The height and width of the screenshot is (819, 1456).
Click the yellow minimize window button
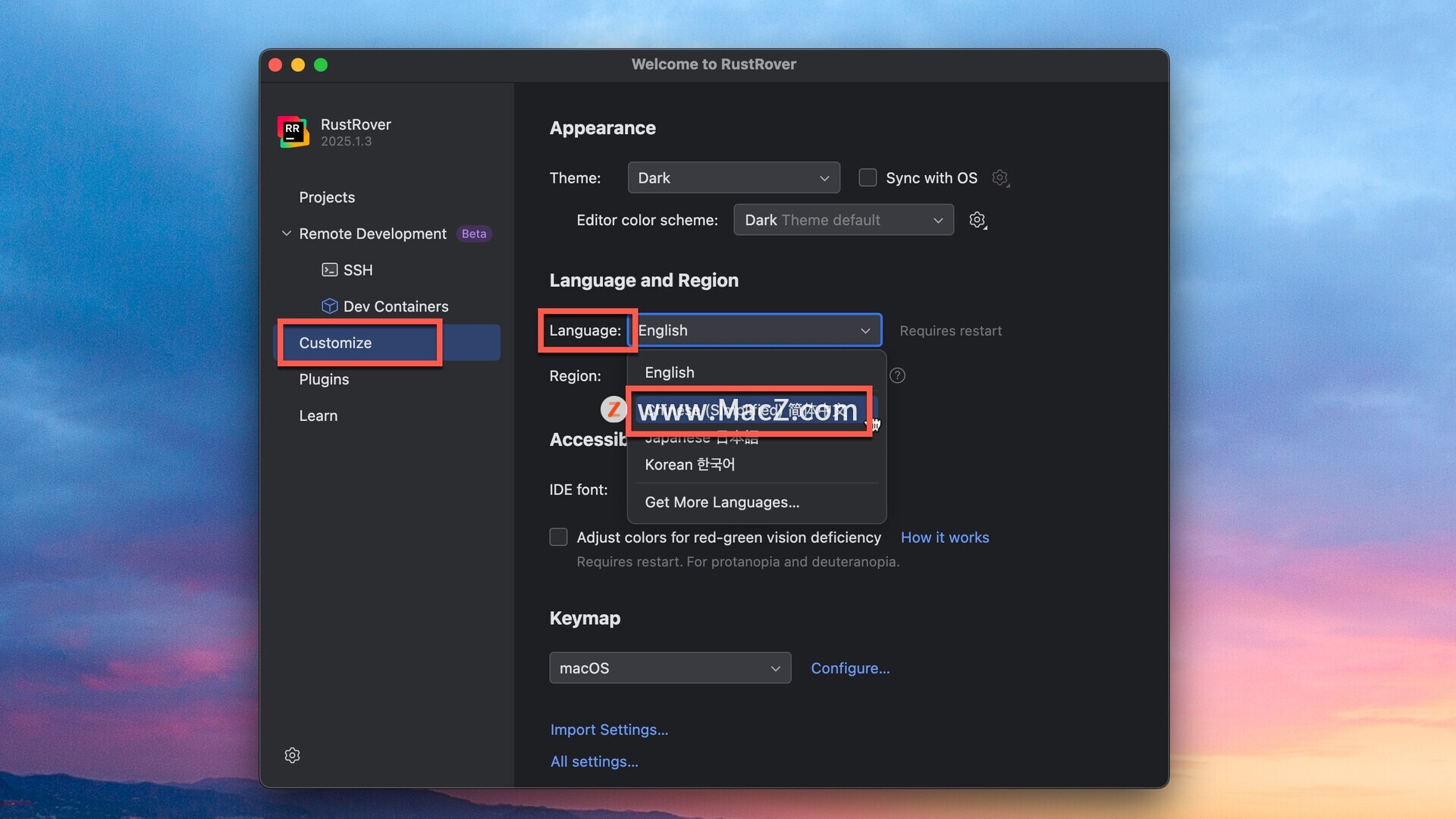click(x=298, y=65)
